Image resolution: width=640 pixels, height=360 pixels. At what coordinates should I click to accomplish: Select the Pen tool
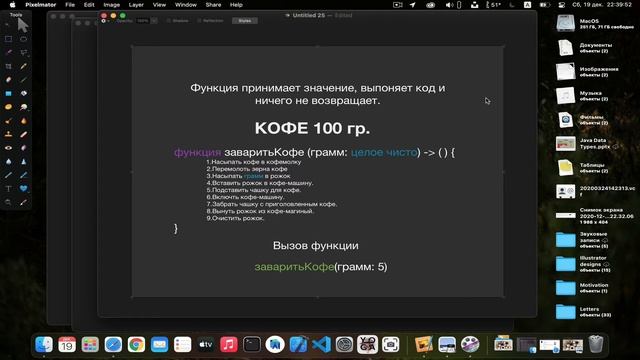[x=8, y=175]
